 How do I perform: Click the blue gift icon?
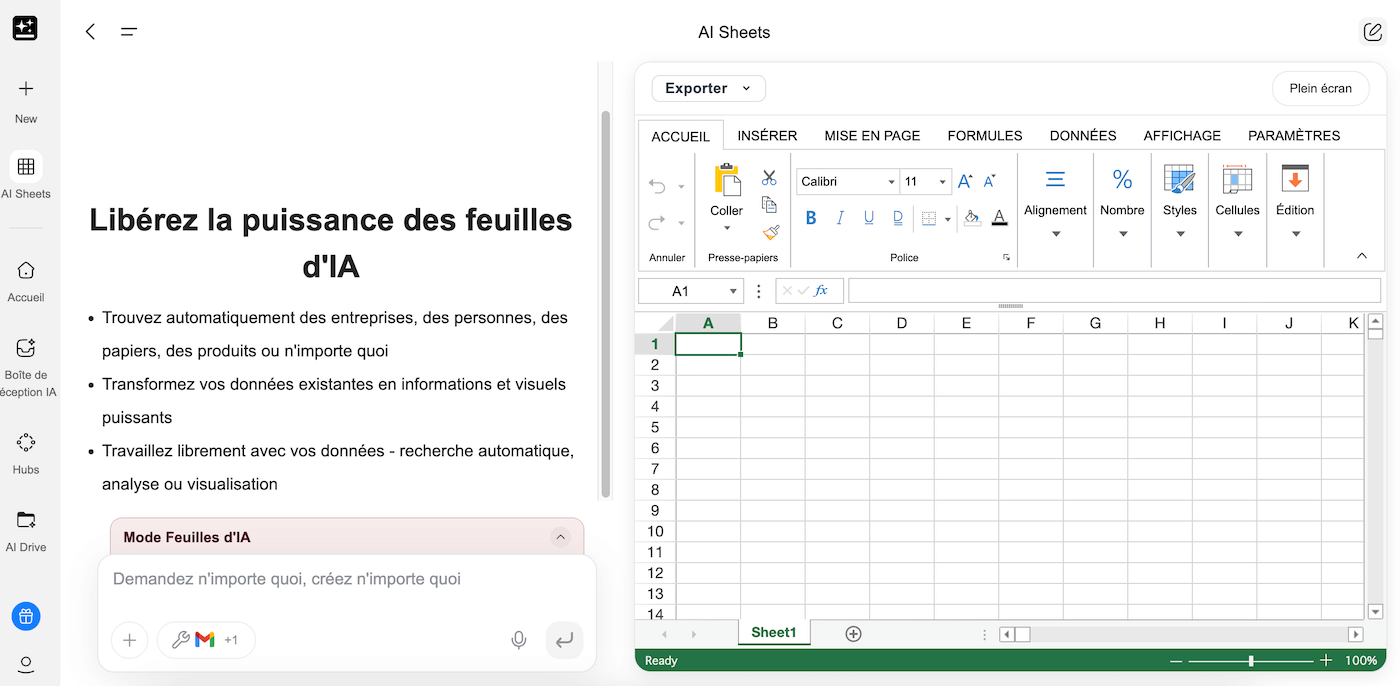click(x=26, y=616)
